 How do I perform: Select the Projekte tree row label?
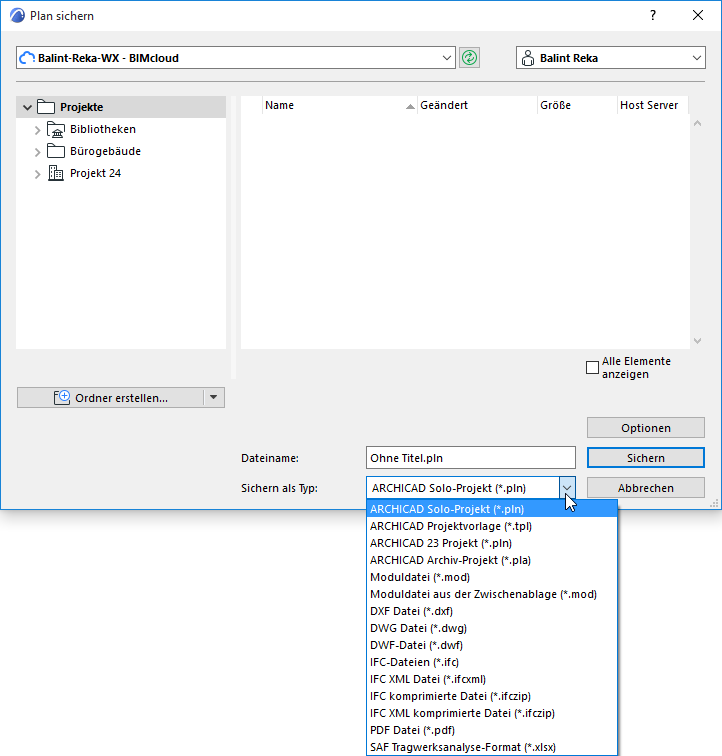coord(82,107)
